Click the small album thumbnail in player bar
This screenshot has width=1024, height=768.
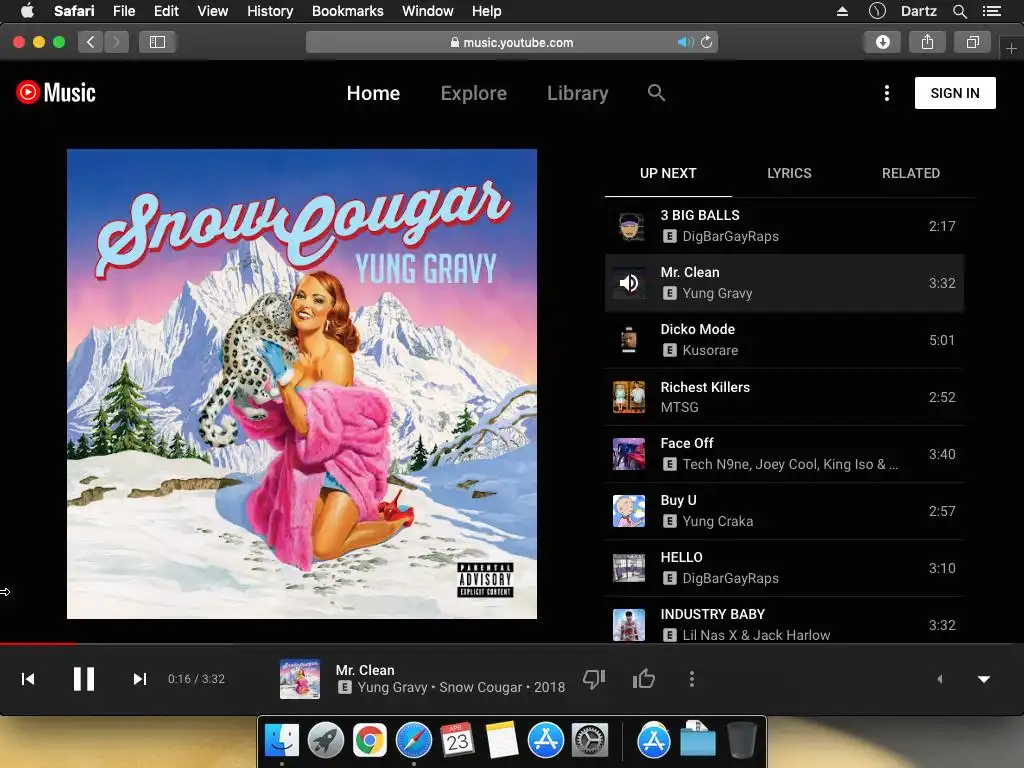(x=300, y=679)
